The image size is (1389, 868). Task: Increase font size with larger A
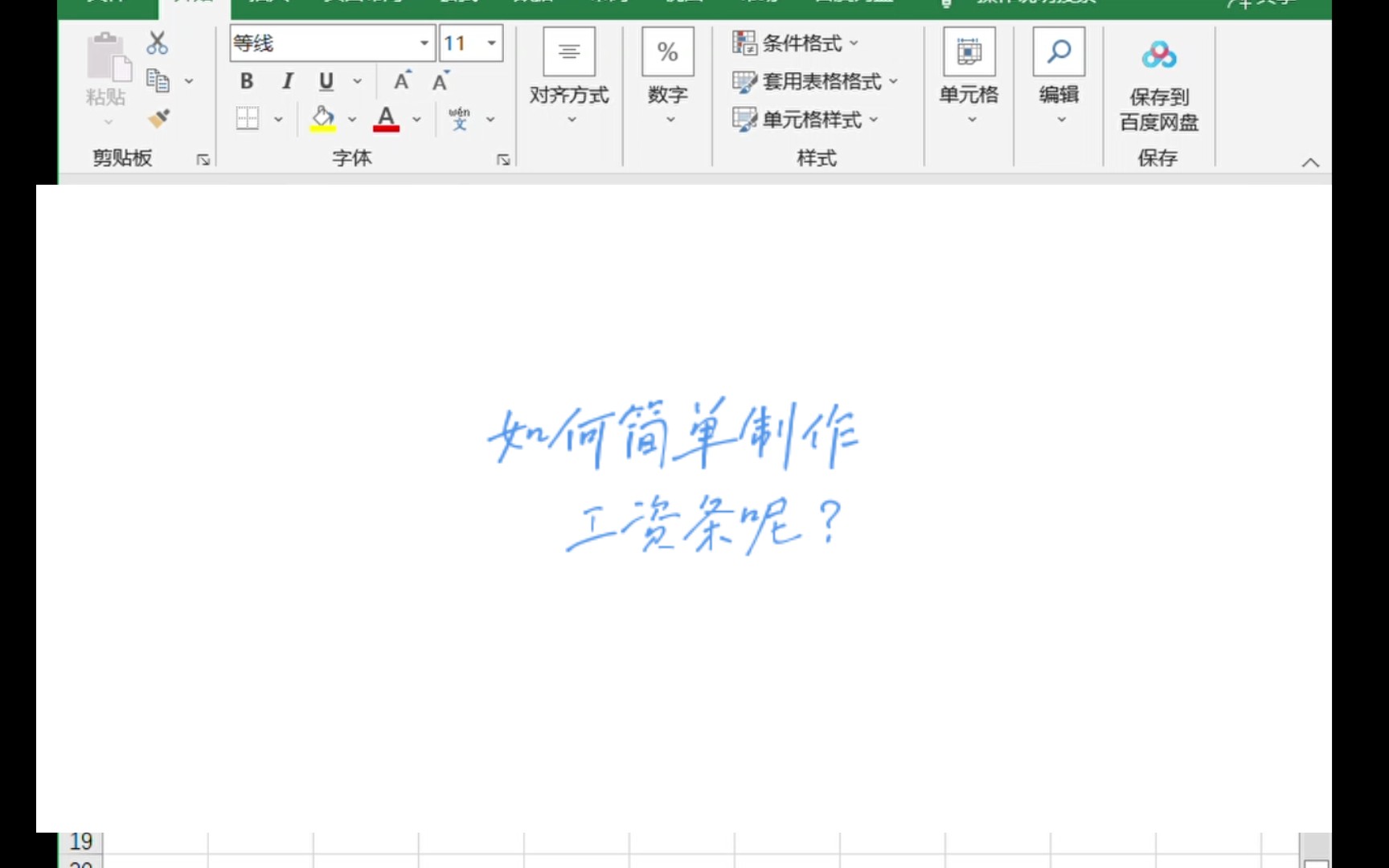pos(402,80)
